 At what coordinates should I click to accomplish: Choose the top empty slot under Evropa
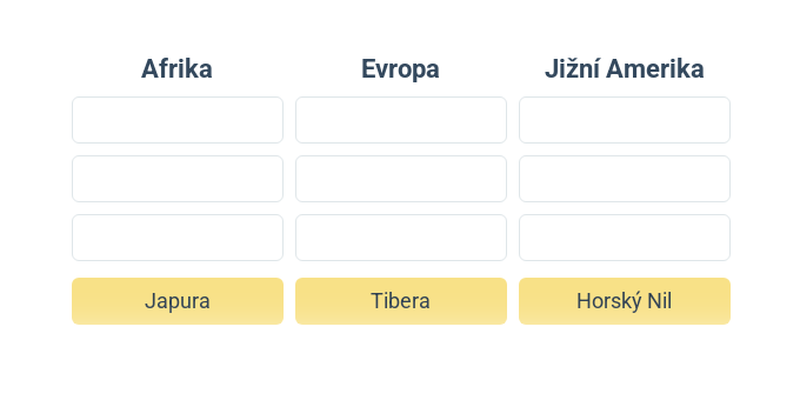(x=401, y=120)
